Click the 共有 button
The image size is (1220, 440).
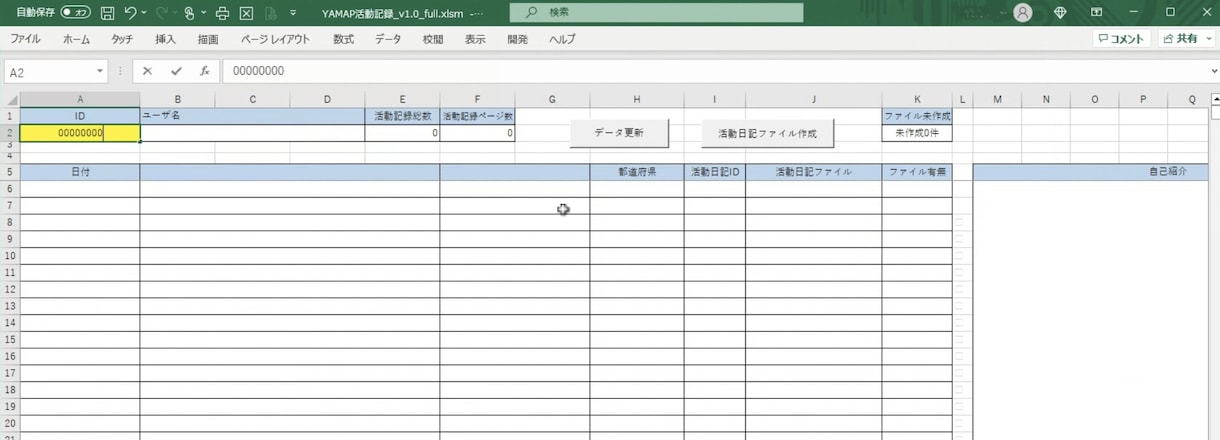1182,39
